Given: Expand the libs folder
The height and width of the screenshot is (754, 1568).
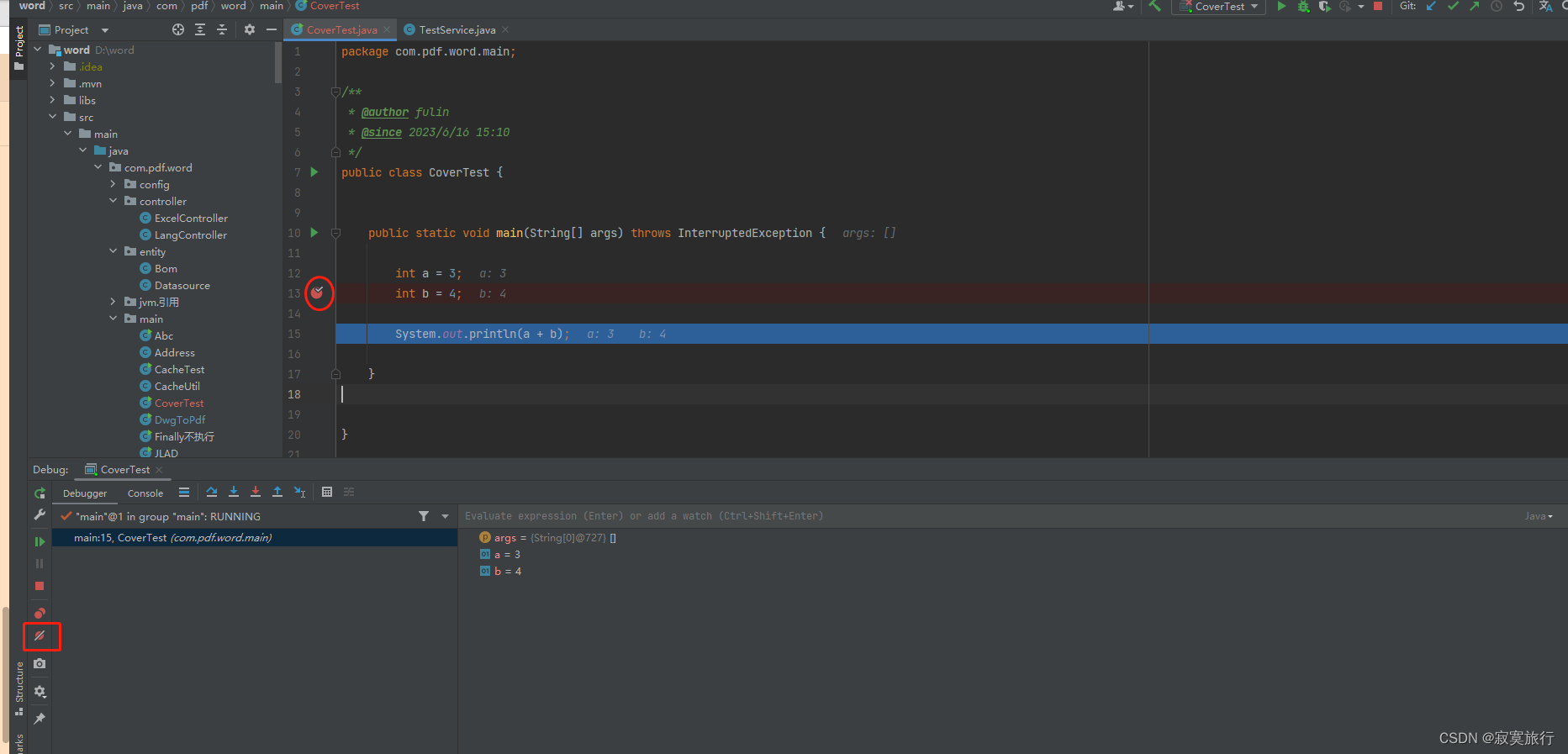Looking at the screenshot, I should point(52,100).
